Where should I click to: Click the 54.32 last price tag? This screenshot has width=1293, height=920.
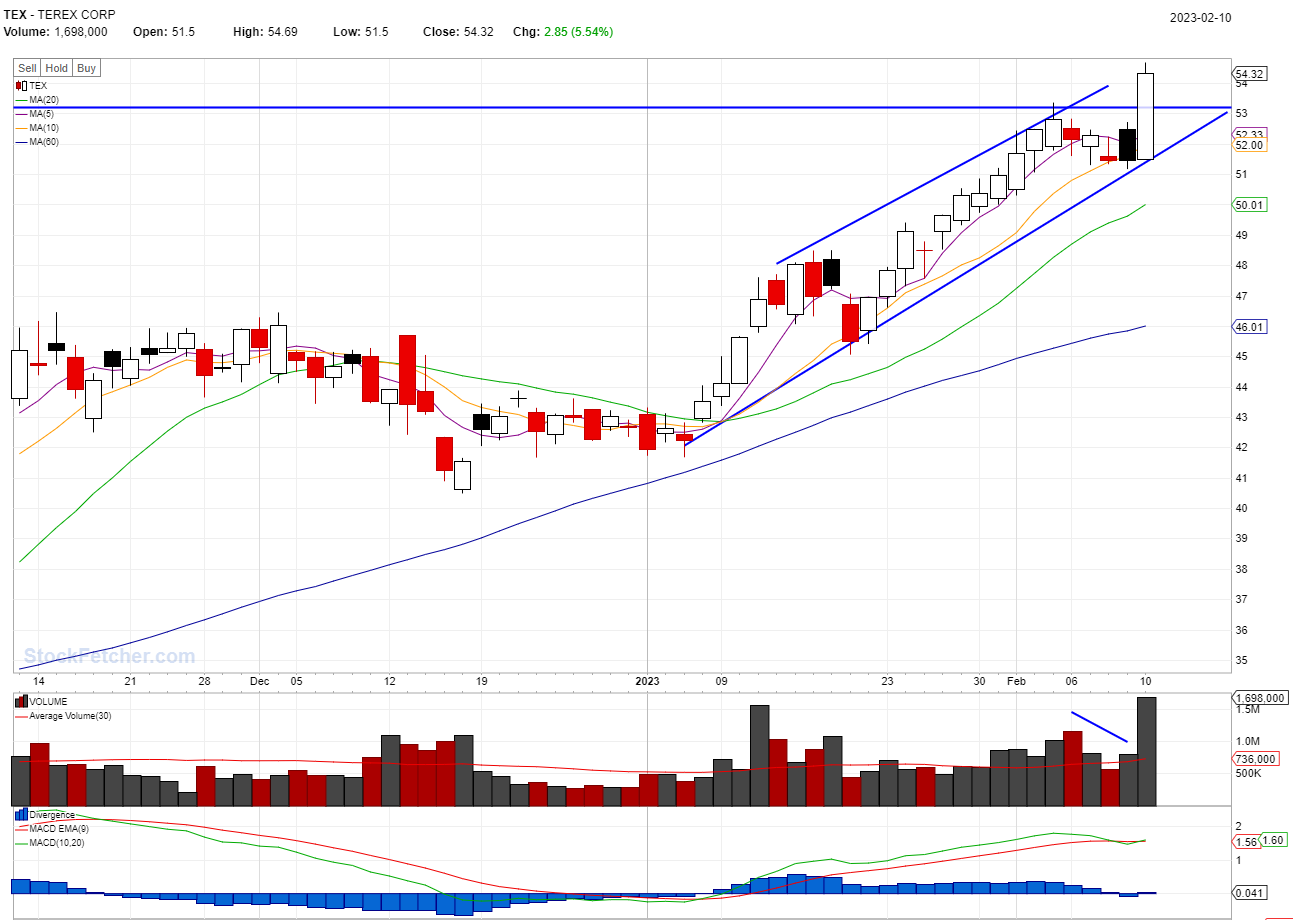pyautogui.click(x=1250, y=74)
